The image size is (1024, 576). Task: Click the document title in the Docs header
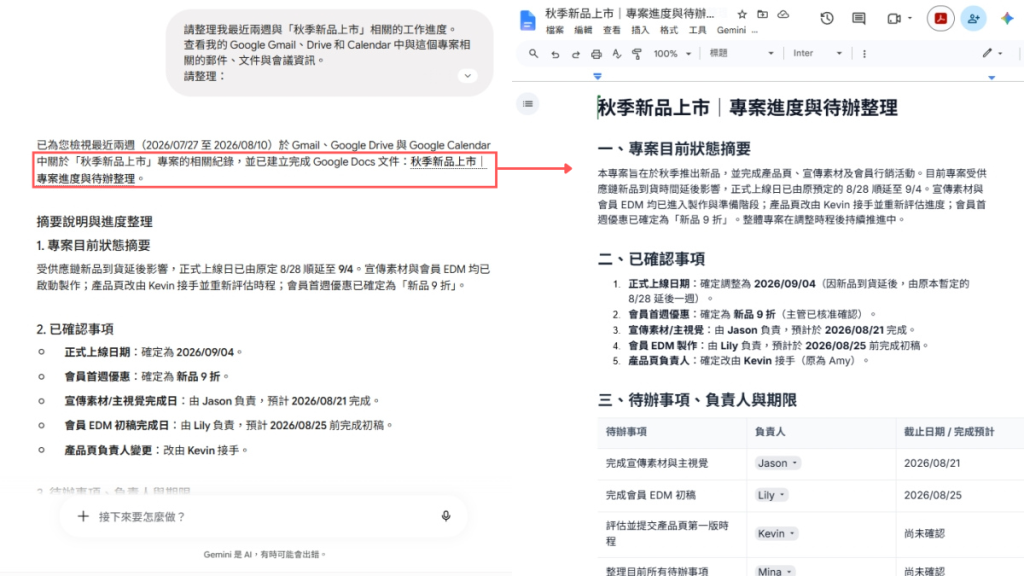(x=629, y=13)
